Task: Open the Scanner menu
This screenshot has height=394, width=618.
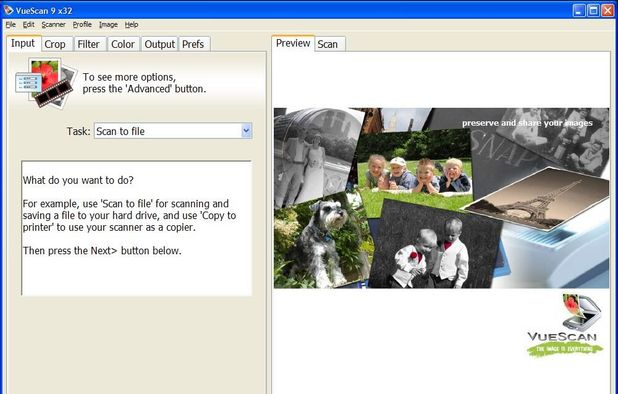Action: 54,24
